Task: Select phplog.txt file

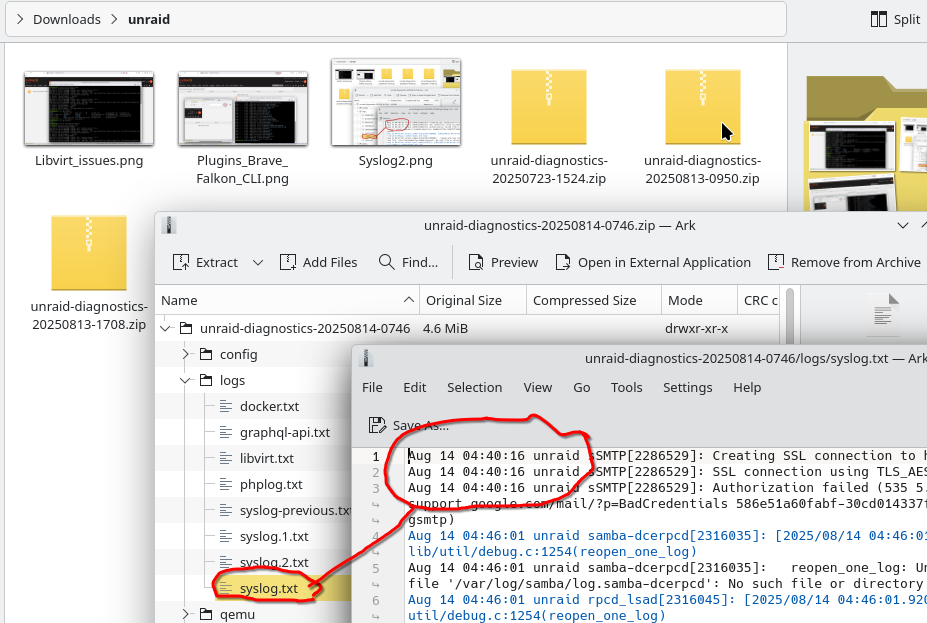Action: point(271,485)
